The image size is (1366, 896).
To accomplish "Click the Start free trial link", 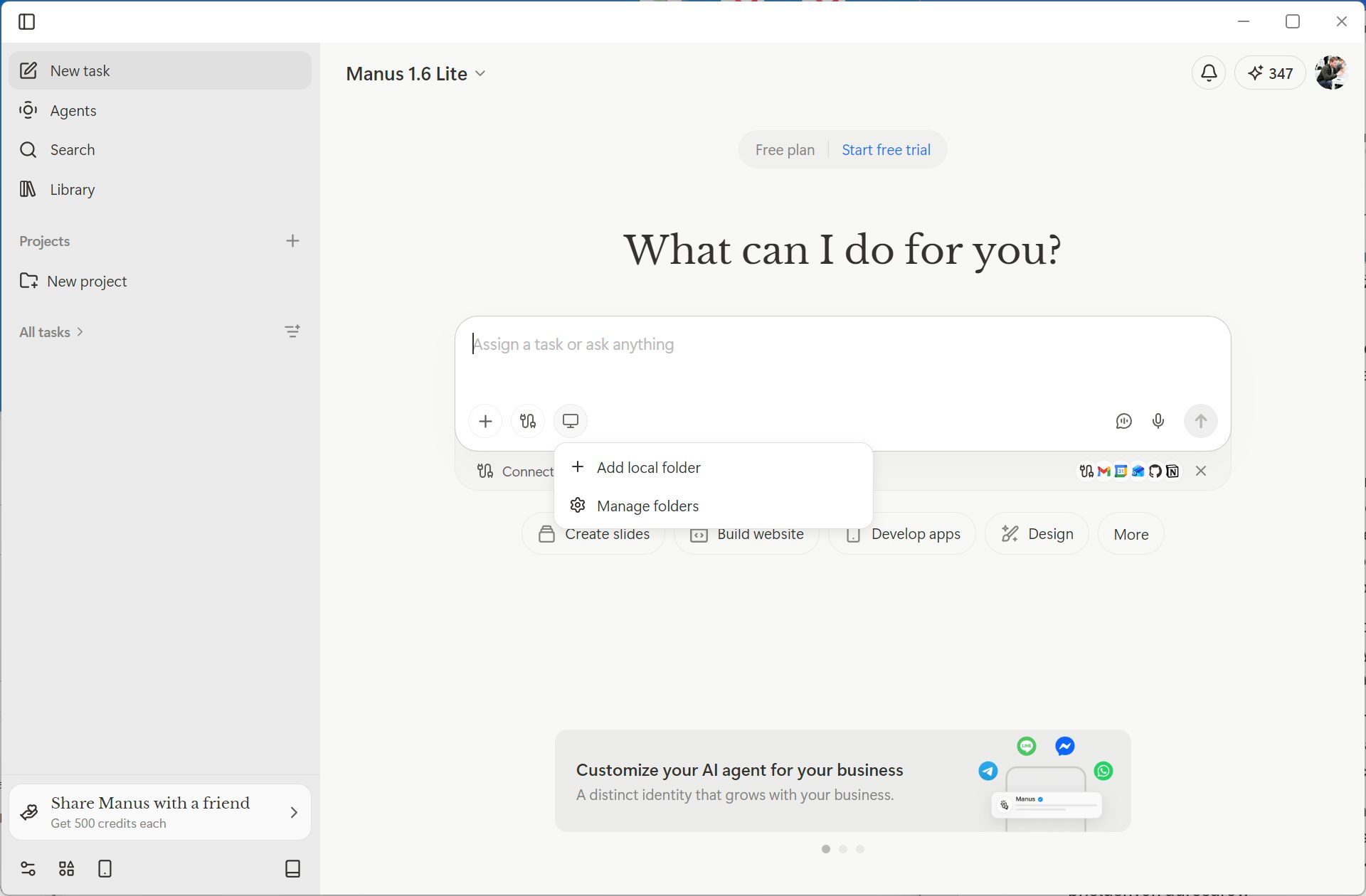I will [x=886, y=150].
